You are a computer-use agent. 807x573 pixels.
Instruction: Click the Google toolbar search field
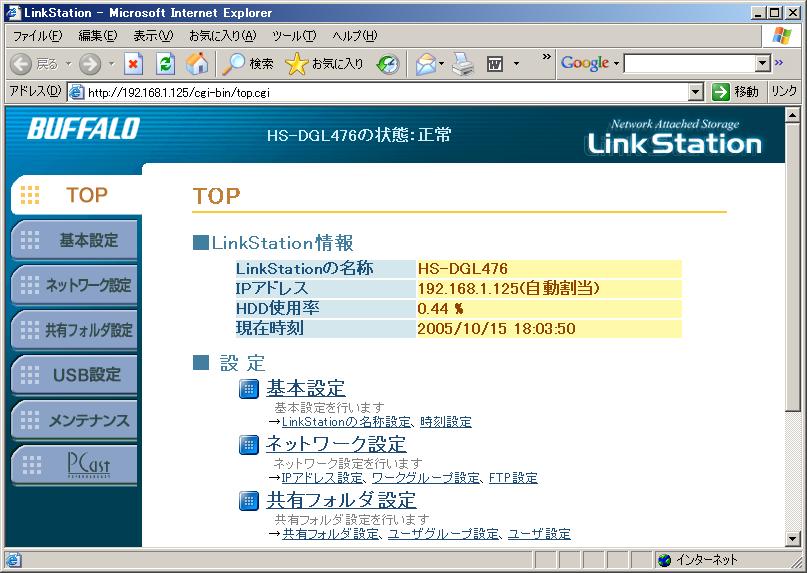click(689, 64)
